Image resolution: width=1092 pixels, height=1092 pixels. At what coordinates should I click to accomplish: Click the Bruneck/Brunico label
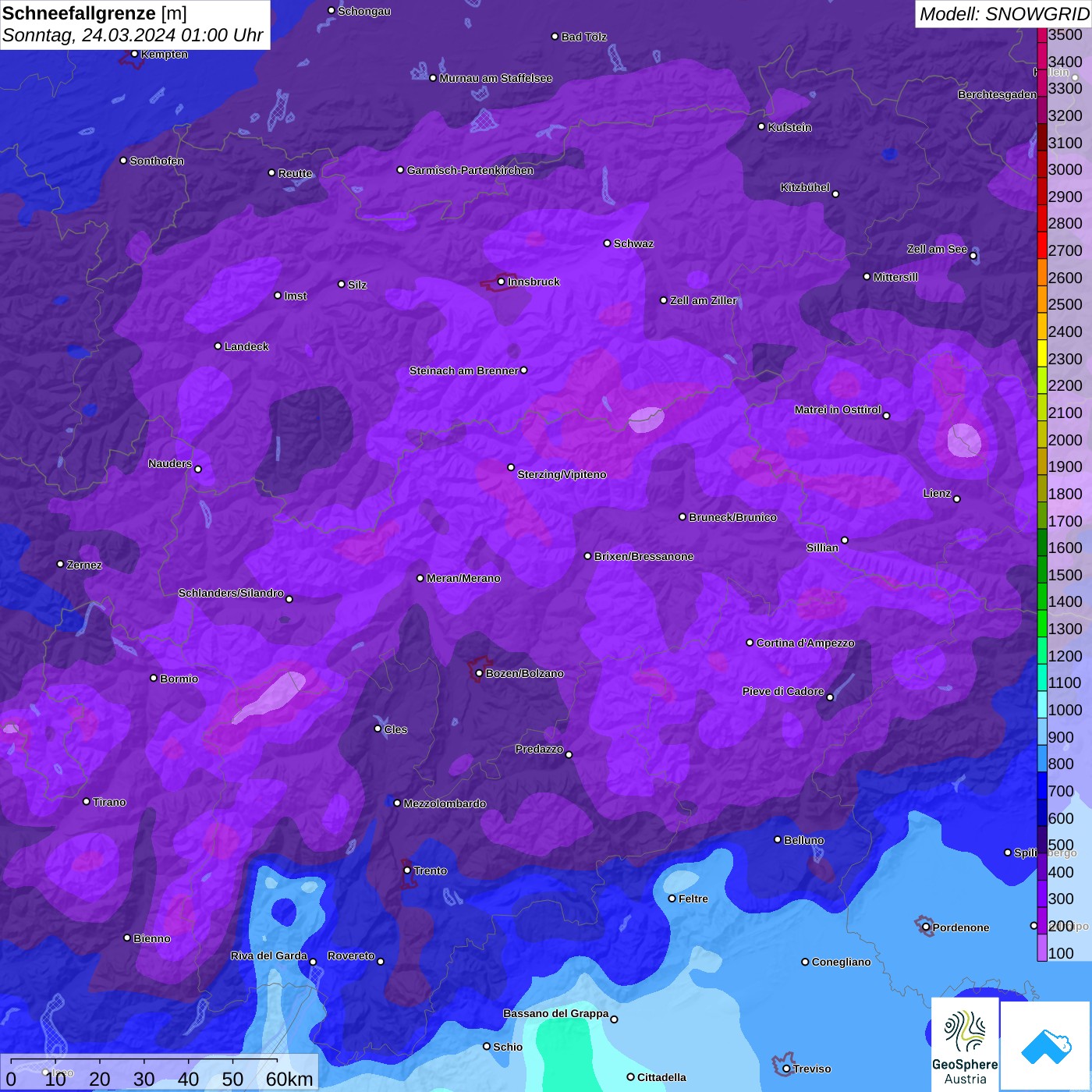pyautogui.click(x=732, y=517)
